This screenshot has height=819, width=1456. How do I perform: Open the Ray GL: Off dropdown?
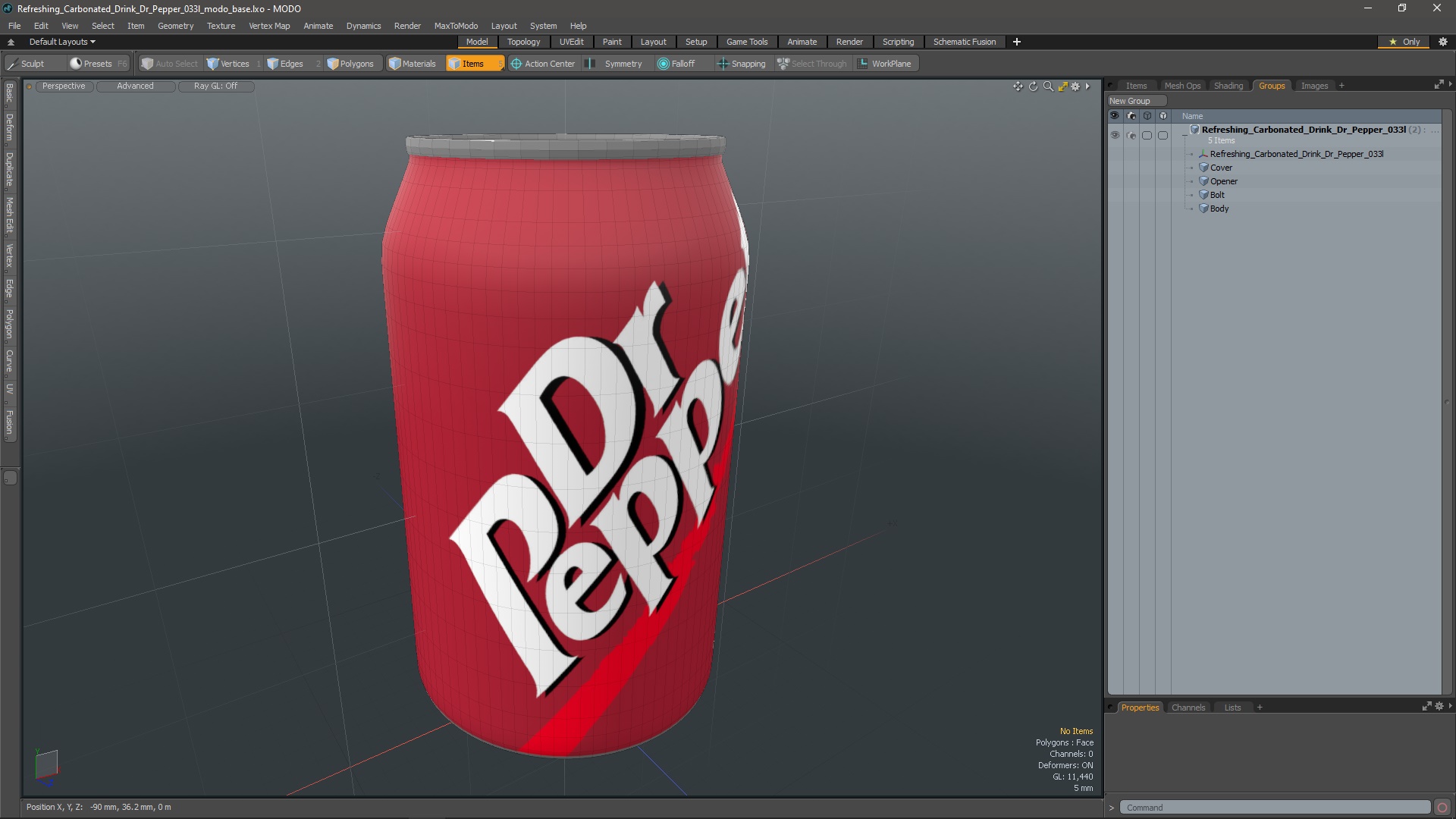tap(215, 86)
